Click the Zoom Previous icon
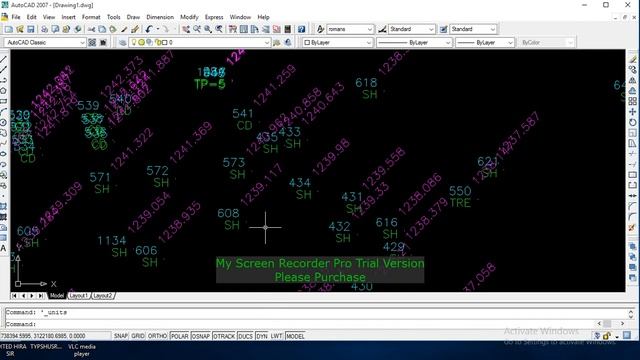640x360 pixels. [219, 29]
